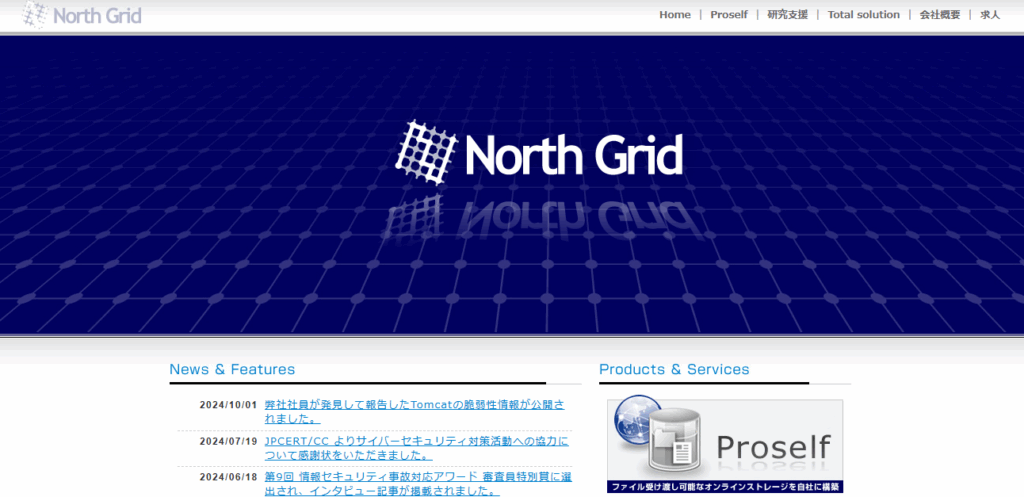Open the Proself menu item
This screenshot has height=497, width=1024.
click(729, 14)
